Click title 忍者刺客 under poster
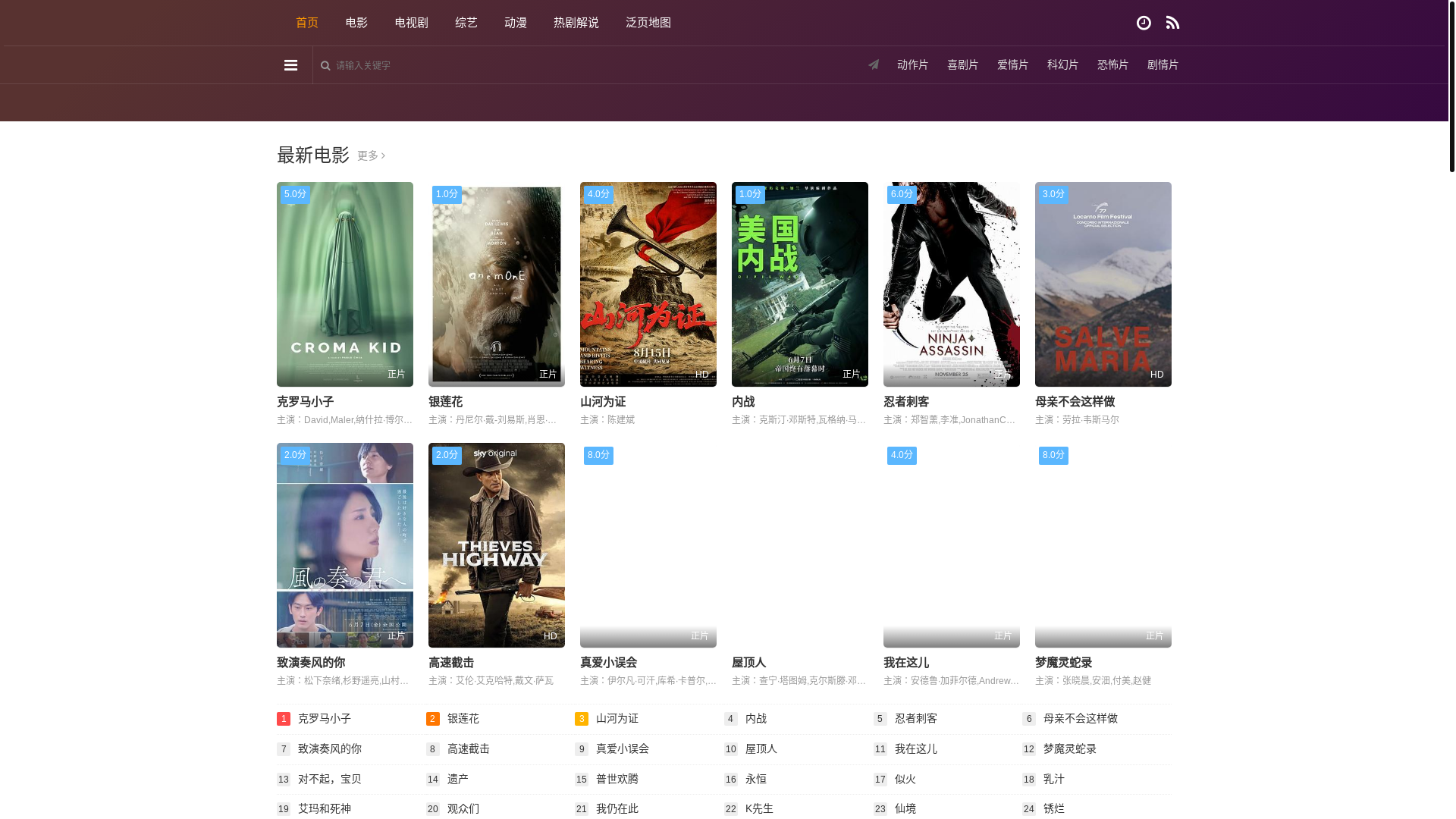 coord(906,402)
